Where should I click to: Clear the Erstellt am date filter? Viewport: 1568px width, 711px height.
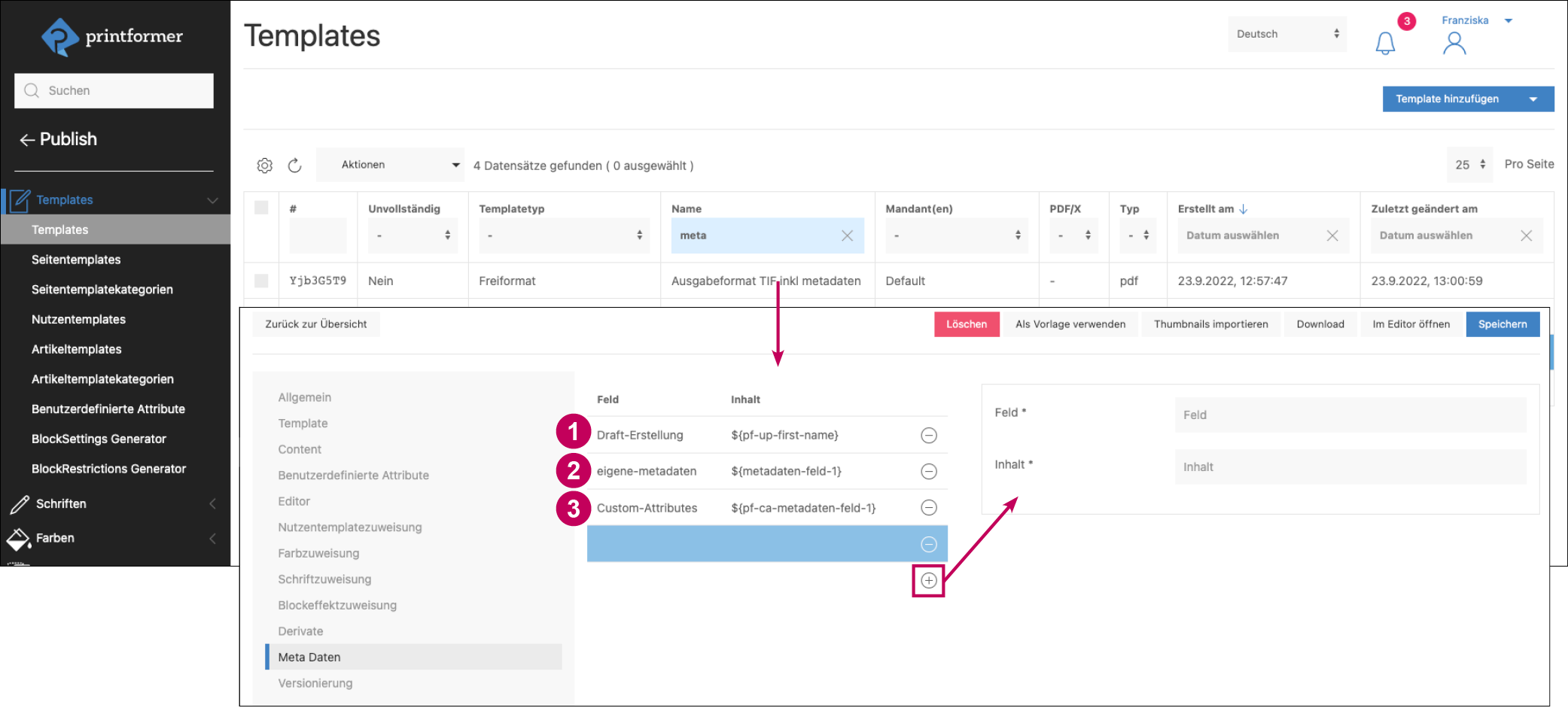(1332, 235)
